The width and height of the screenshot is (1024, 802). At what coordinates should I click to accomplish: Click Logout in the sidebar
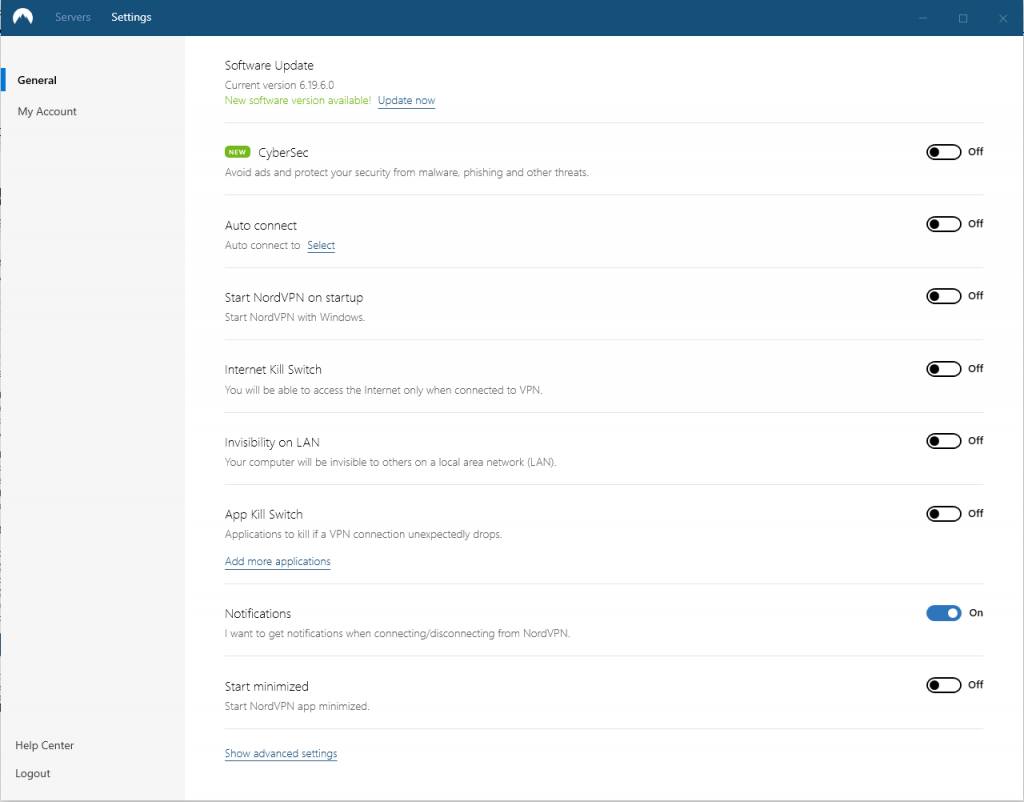coord(33,773)
